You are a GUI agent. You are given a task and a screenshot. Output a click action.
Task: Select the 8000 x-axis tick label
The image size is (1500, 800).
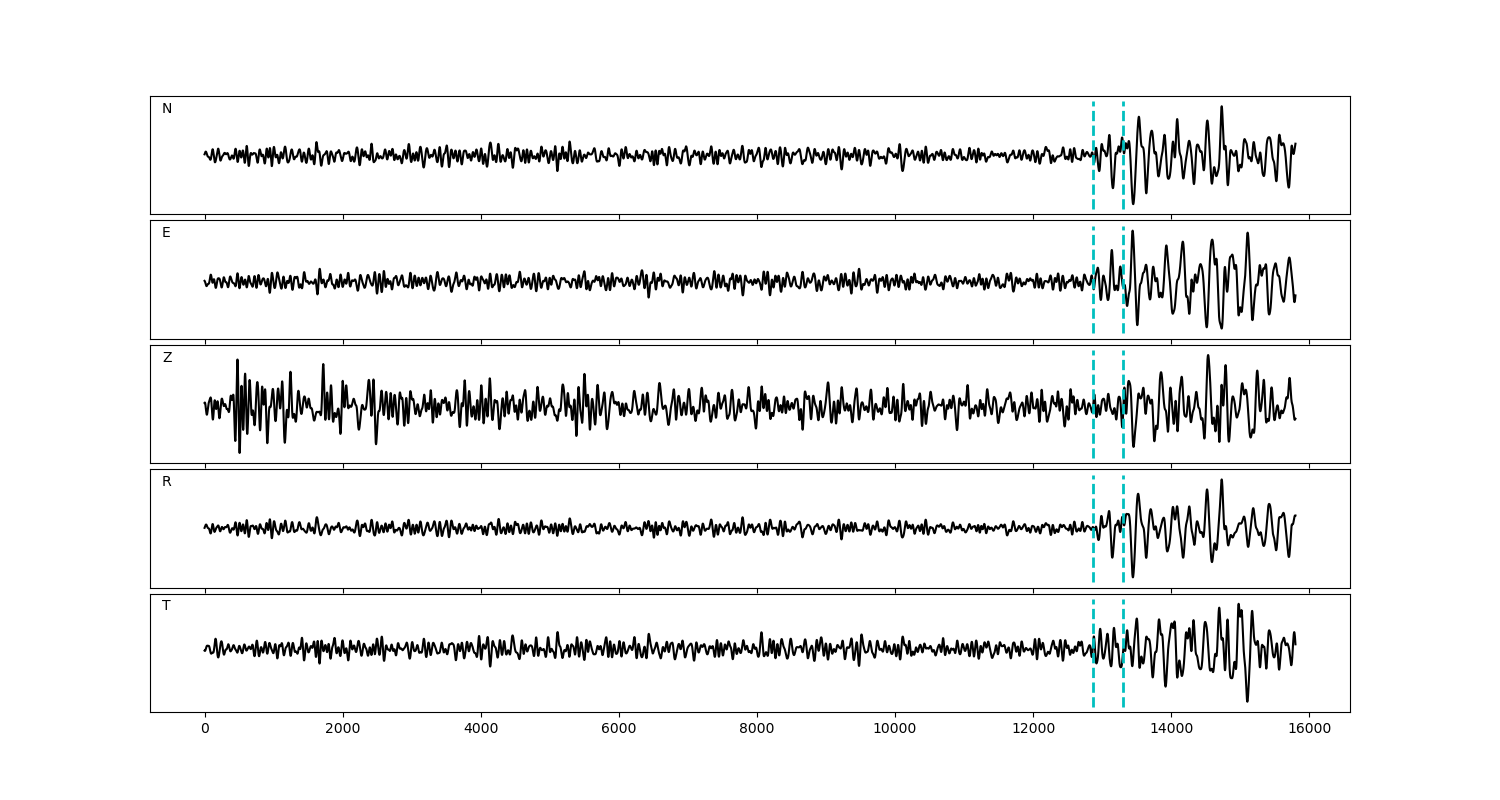(757, 730)
